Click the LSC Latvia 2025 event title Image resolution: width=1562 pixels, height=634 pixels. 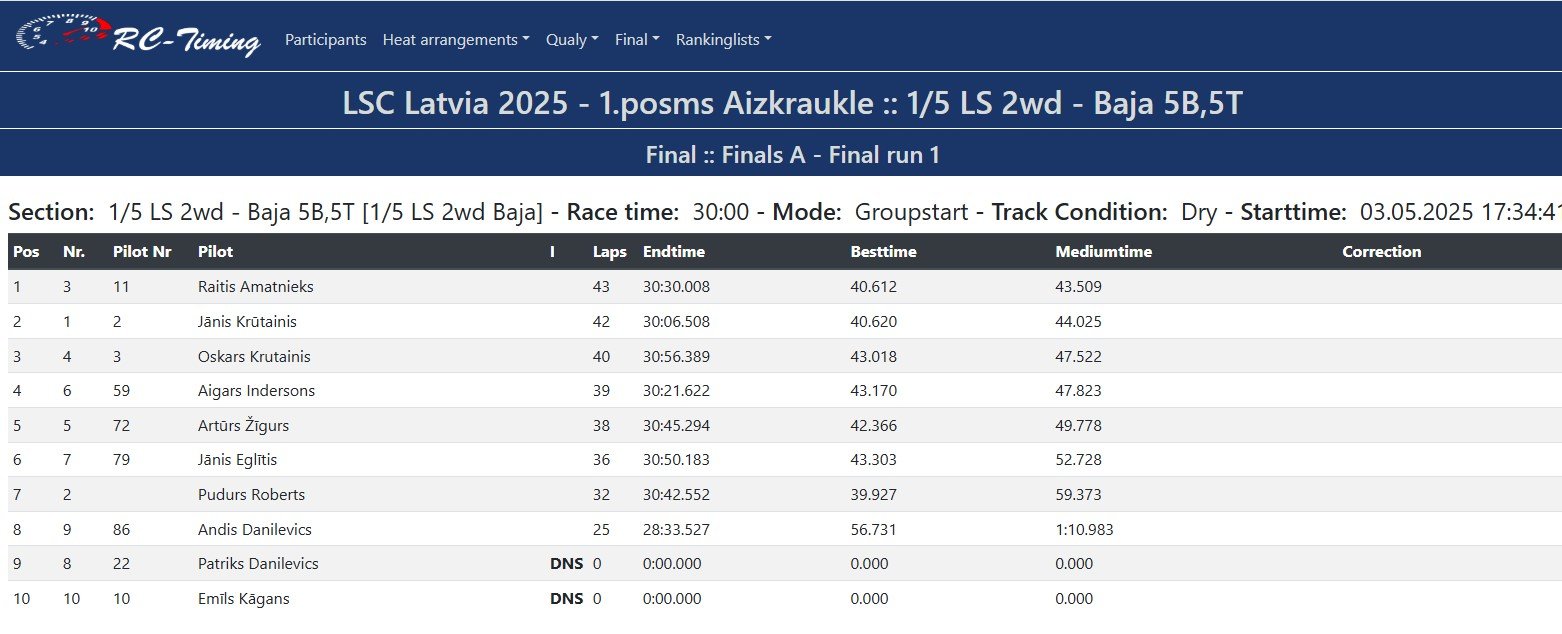coord(792,103)
